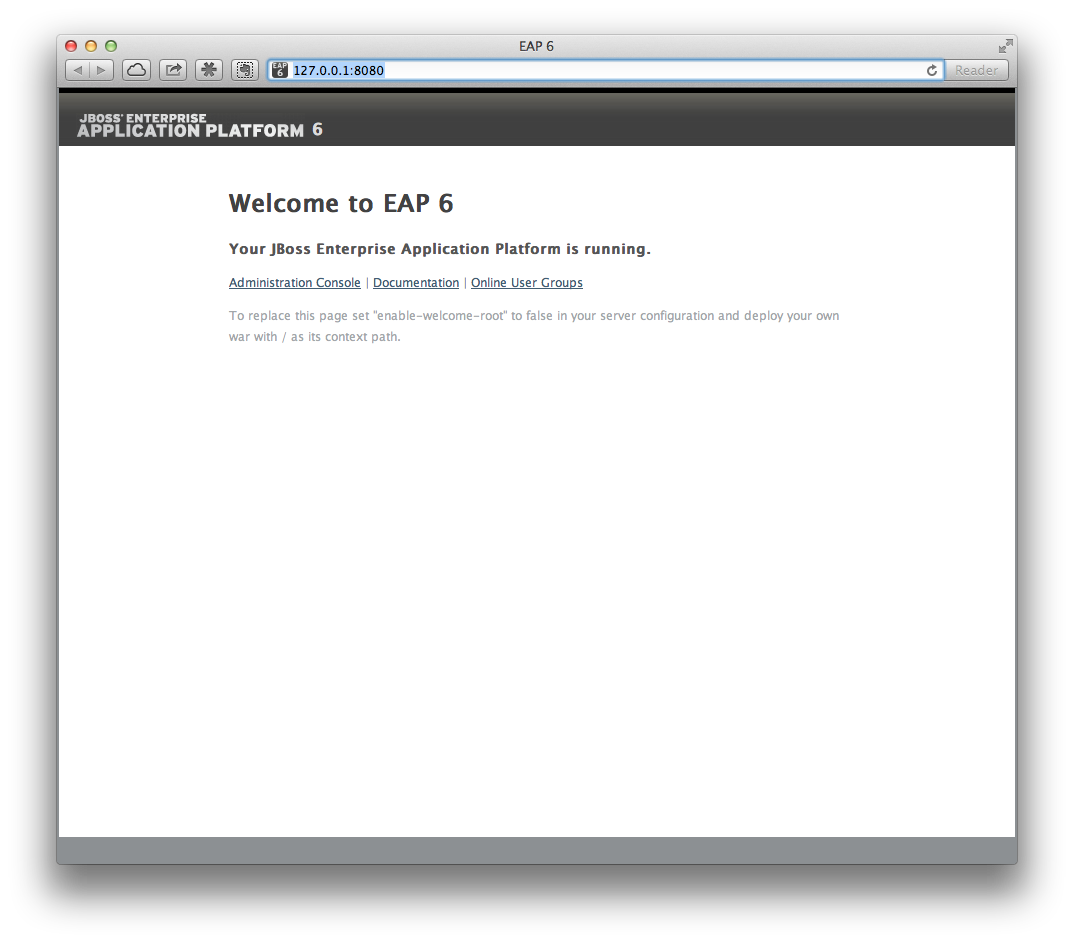Viewport: 1074px width, 943px height.
Task: Go back with the Safari back arrow
Action: pos(77,70)
